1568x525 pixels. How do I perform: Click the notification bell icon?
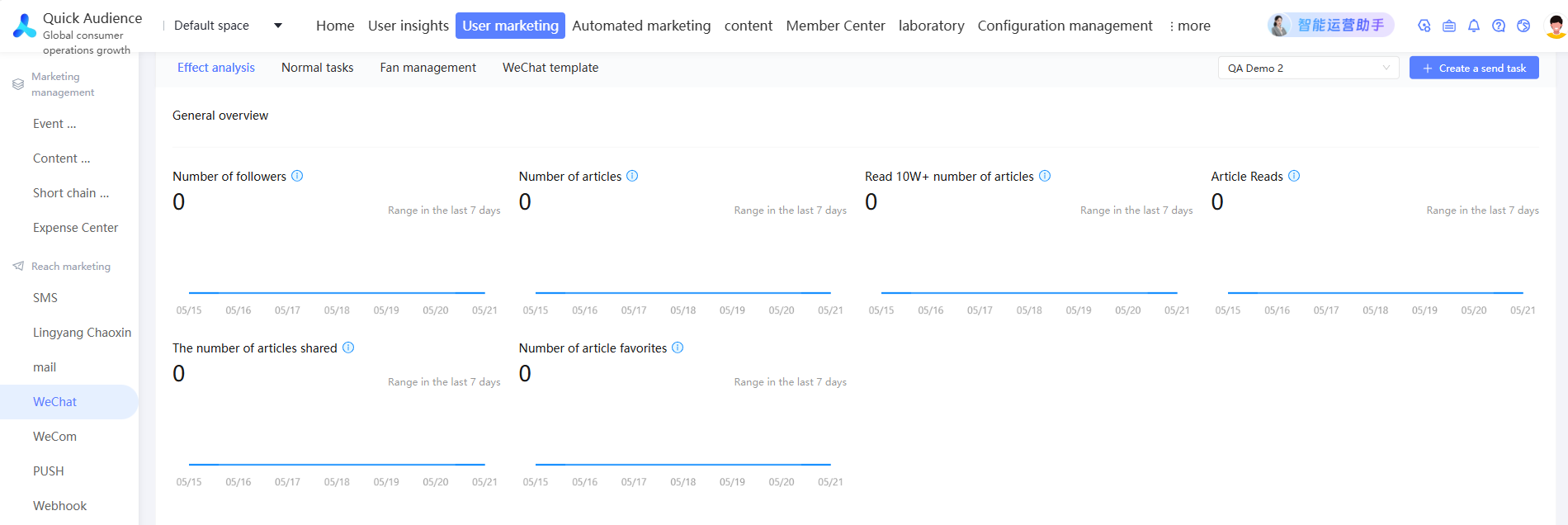1474,26
